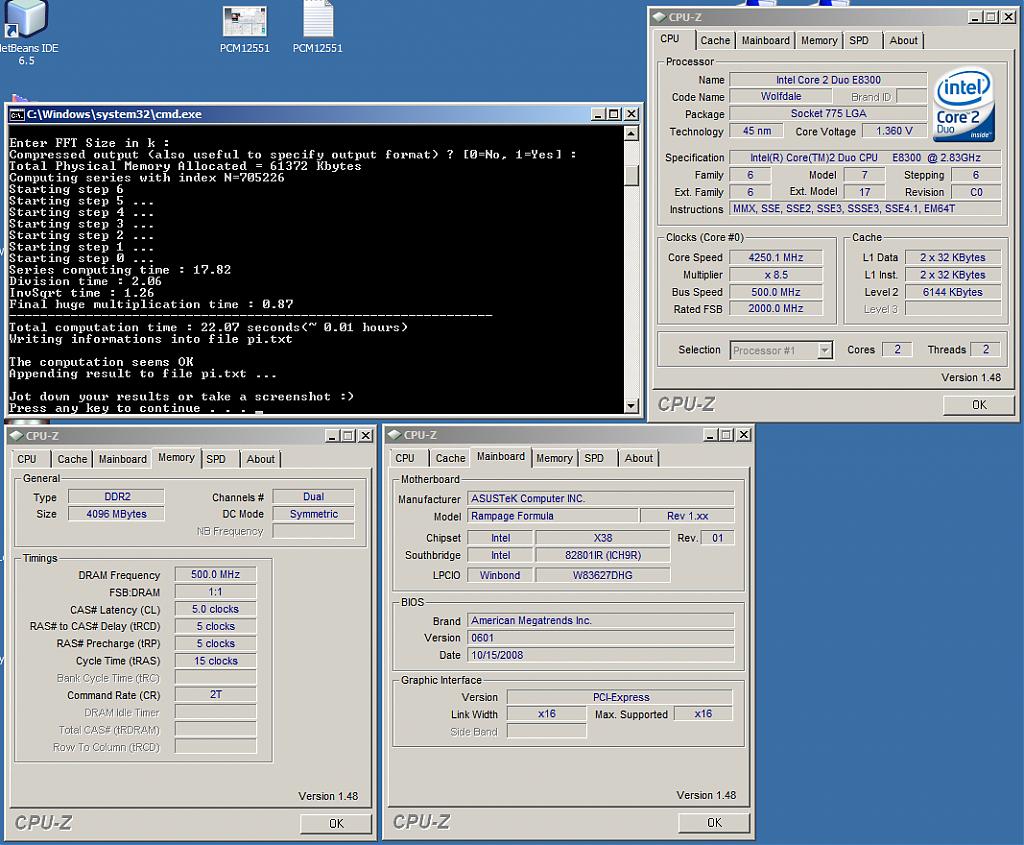
Task: Minimize the CPU-Z Mainboard window
Action: [711, 435]
